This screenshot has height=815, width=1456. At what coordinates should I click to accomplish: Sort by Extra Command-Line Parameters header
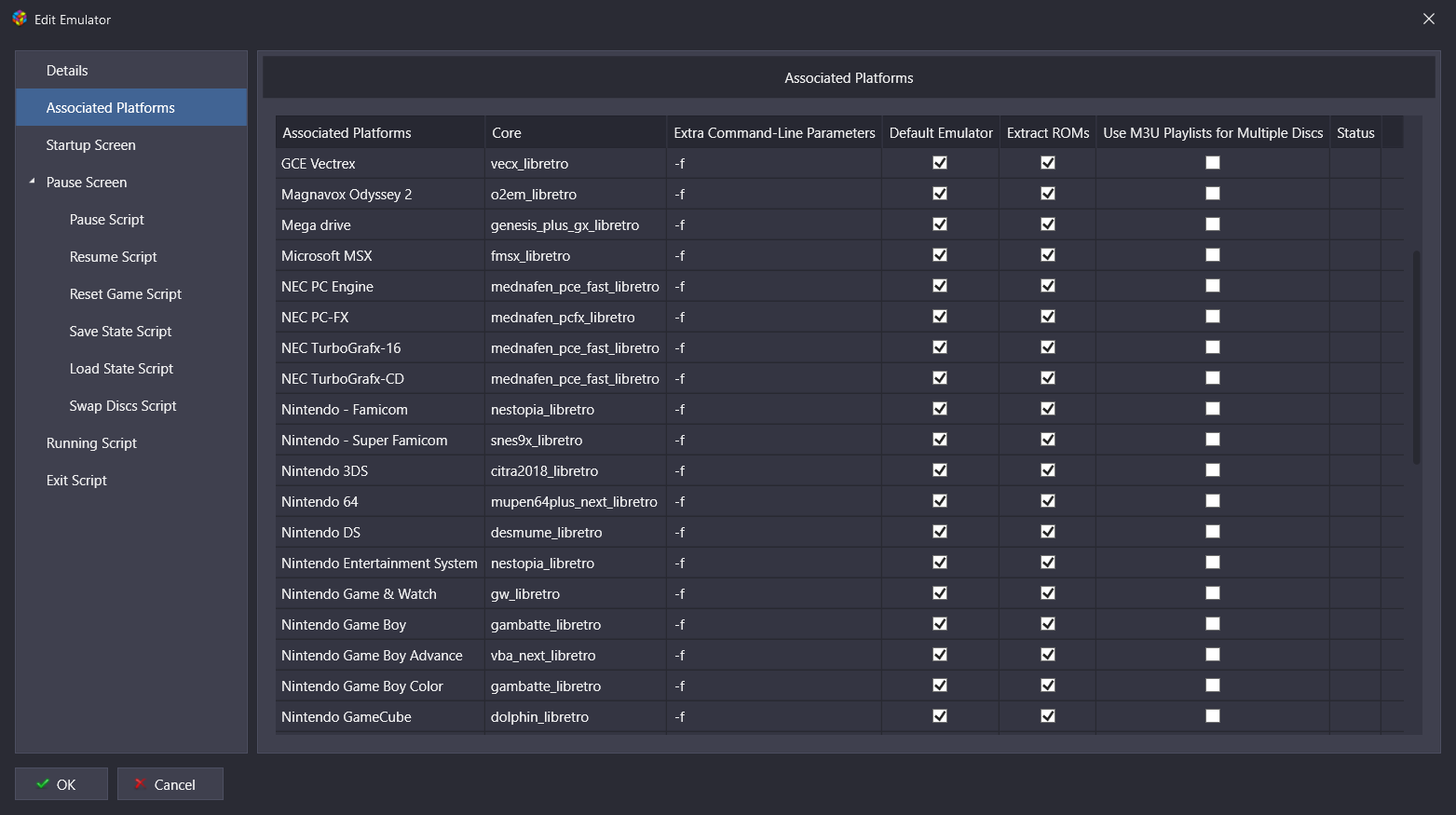point(774,133)
